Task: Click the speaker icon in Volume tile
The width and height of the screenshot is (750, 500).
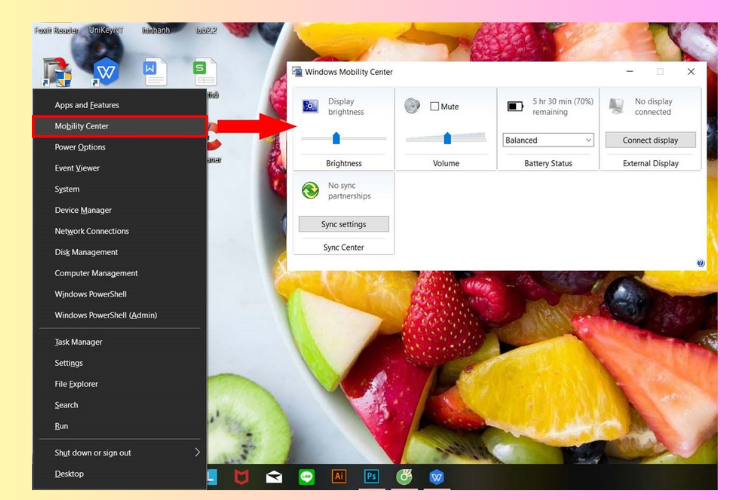Action: click(x=412, y=106)
